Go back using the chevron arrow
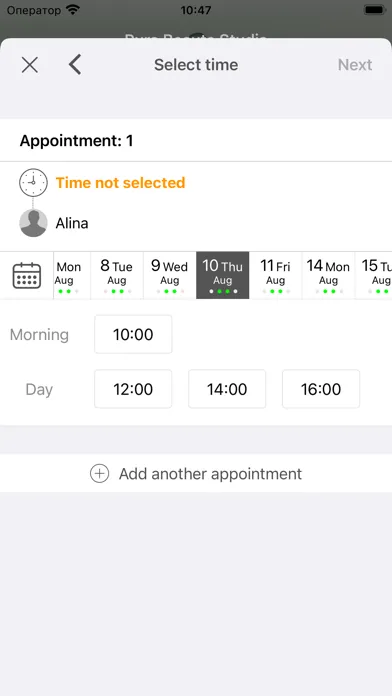Viewport: 392px width, 696px height. (75, 65)
